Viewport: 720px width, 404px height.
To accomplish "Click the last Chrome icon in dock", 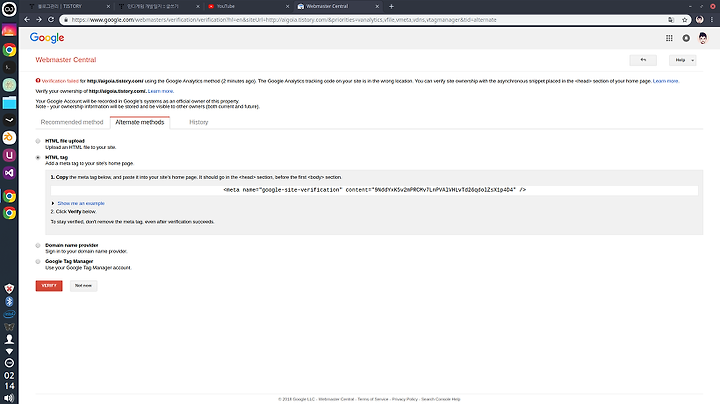I will tap(9, 213).
